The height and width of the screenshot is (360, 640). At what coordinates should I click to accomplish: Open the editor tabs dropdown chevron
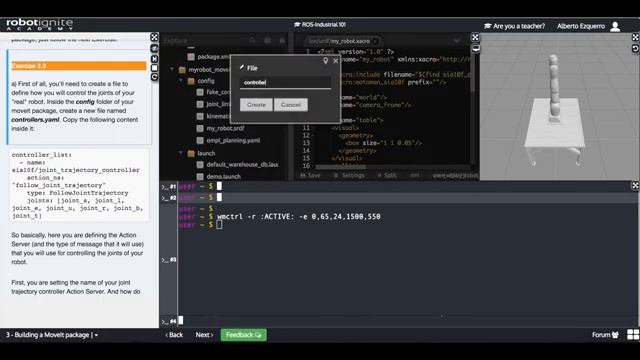tap(456, 40)
